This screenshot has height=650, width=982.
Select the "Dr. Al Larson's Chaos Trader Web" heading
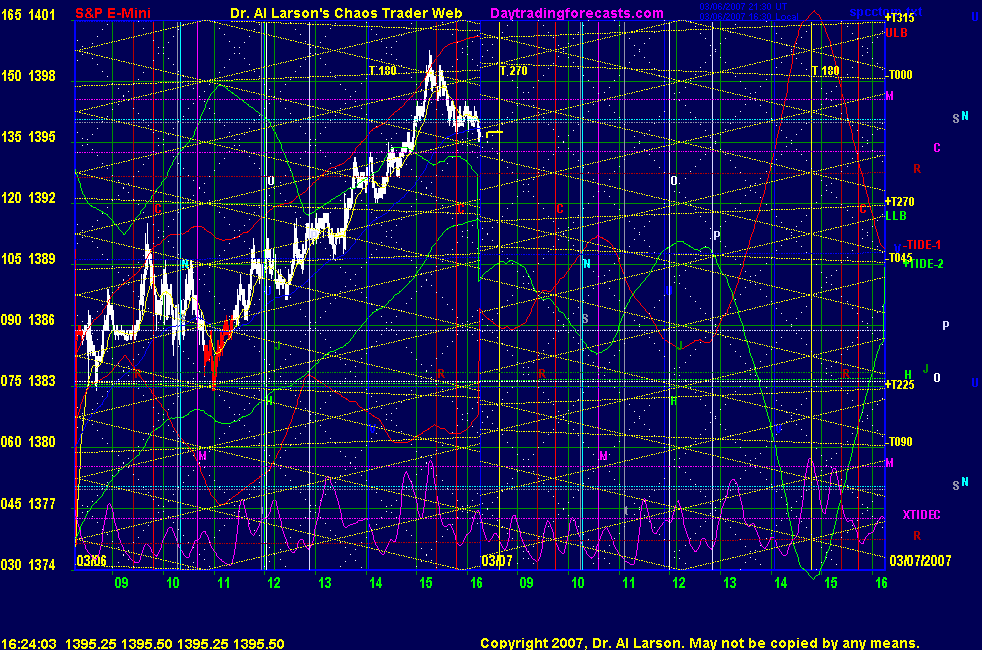346,13
